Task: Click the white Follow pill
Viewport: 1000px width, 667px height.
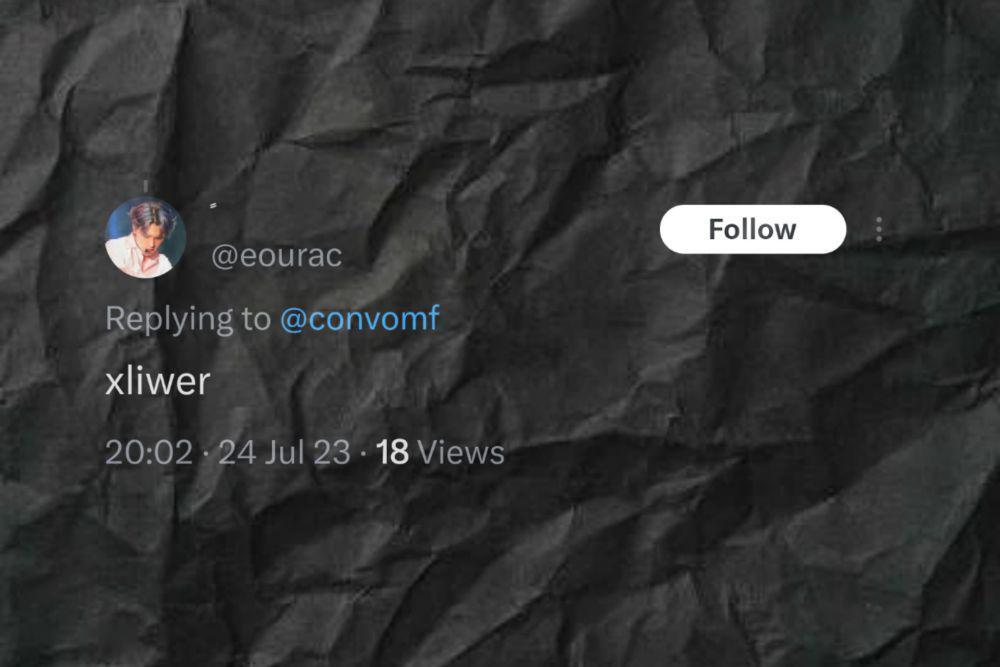Action: pyautogui.click(x=753, y=230)
